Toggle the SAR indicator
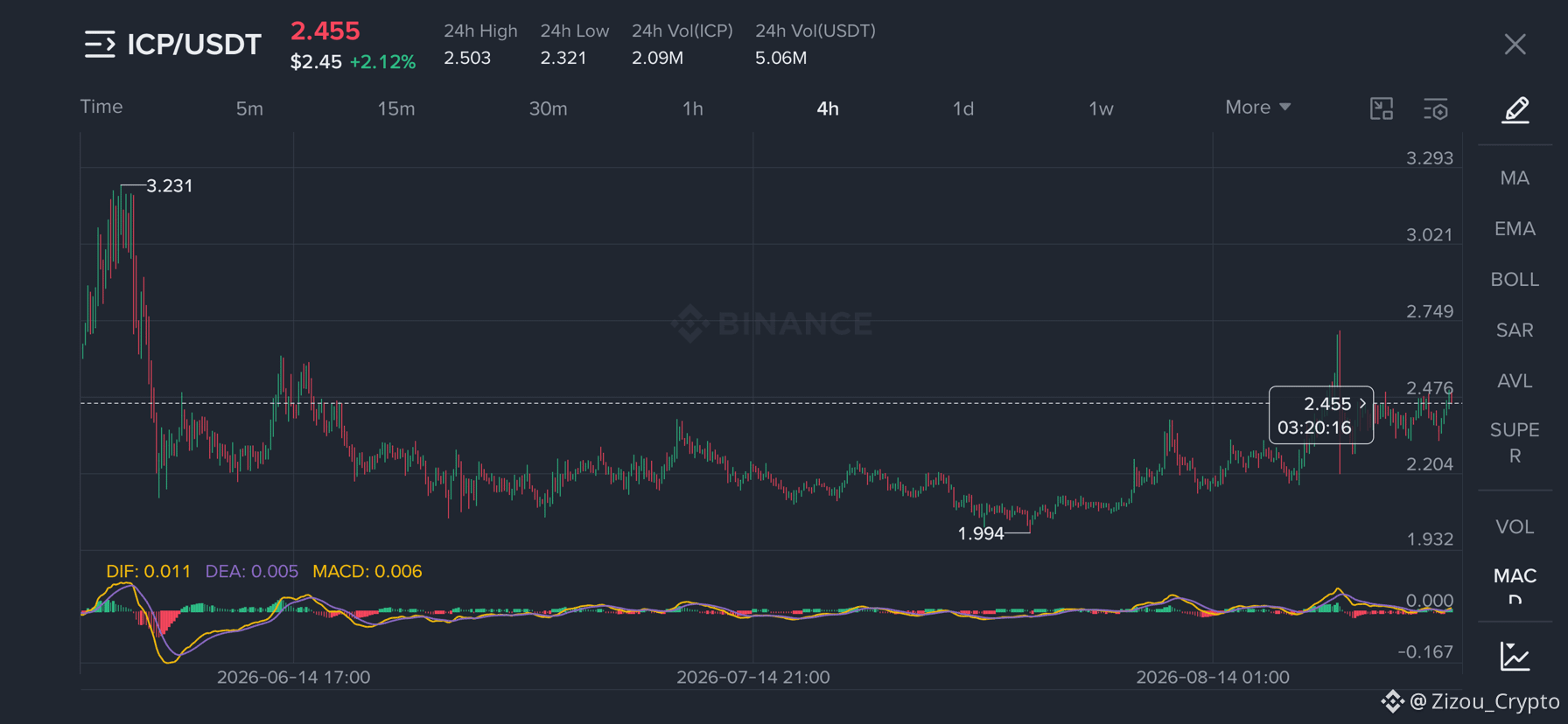Viewport: 1568px width, 724px height. point(1515,331)
